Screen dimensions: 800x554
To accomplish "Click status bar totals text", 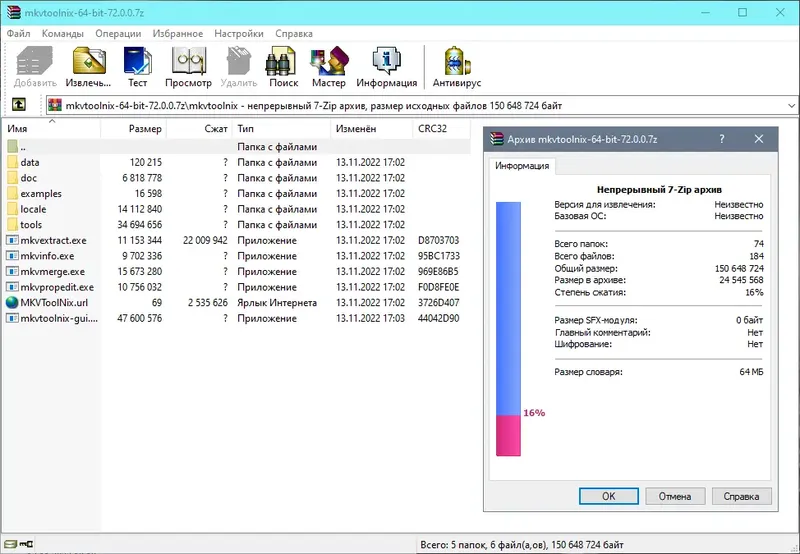I will [x=521, y=545].
